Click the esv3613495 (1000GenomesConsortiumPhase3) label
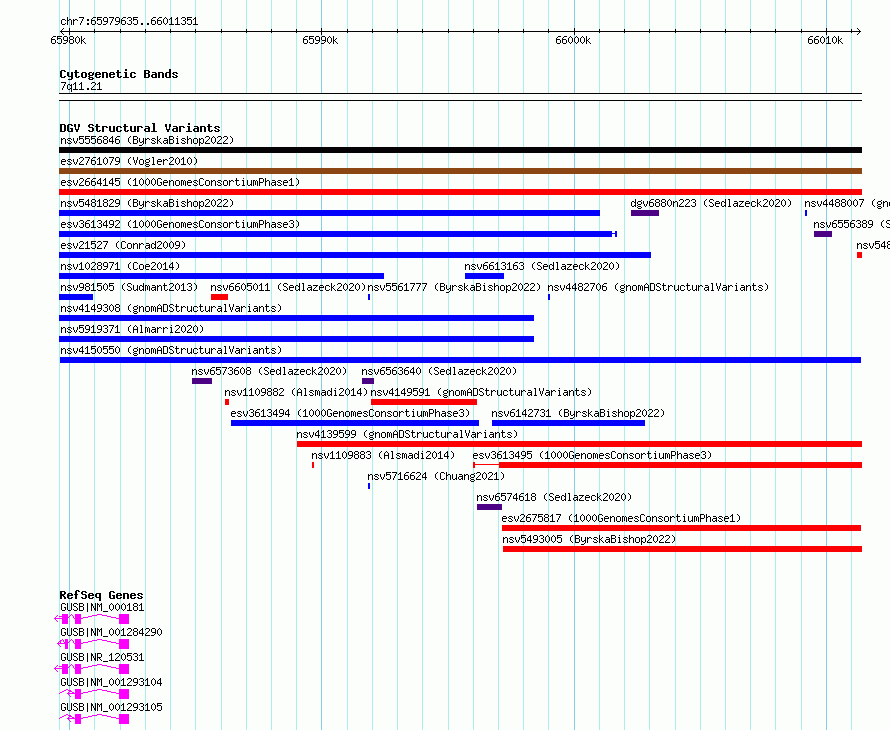Screen dimensions: 890x730 pyautogui.click(x=592, y=455)
